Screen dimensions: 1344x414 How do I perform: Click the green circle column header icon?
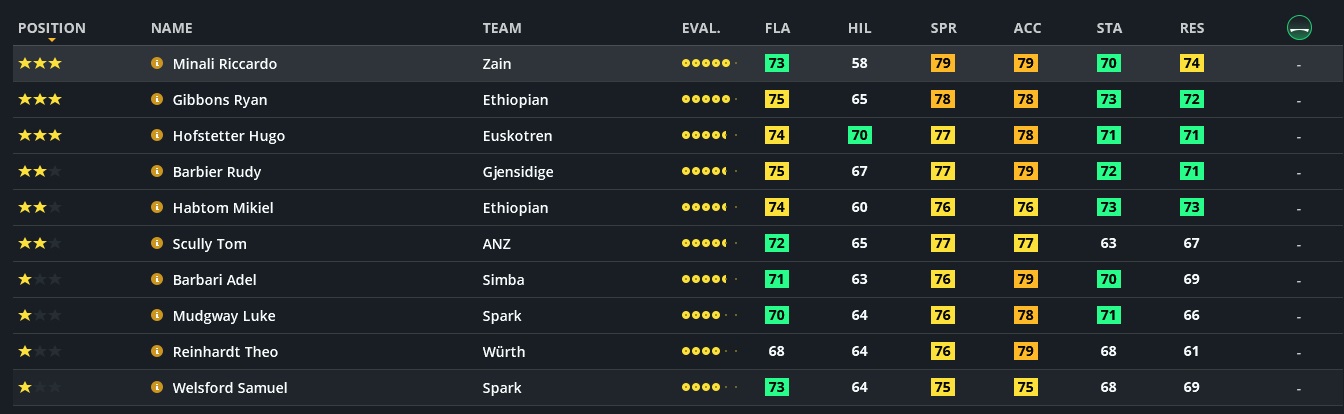[x=1298, y=28]
